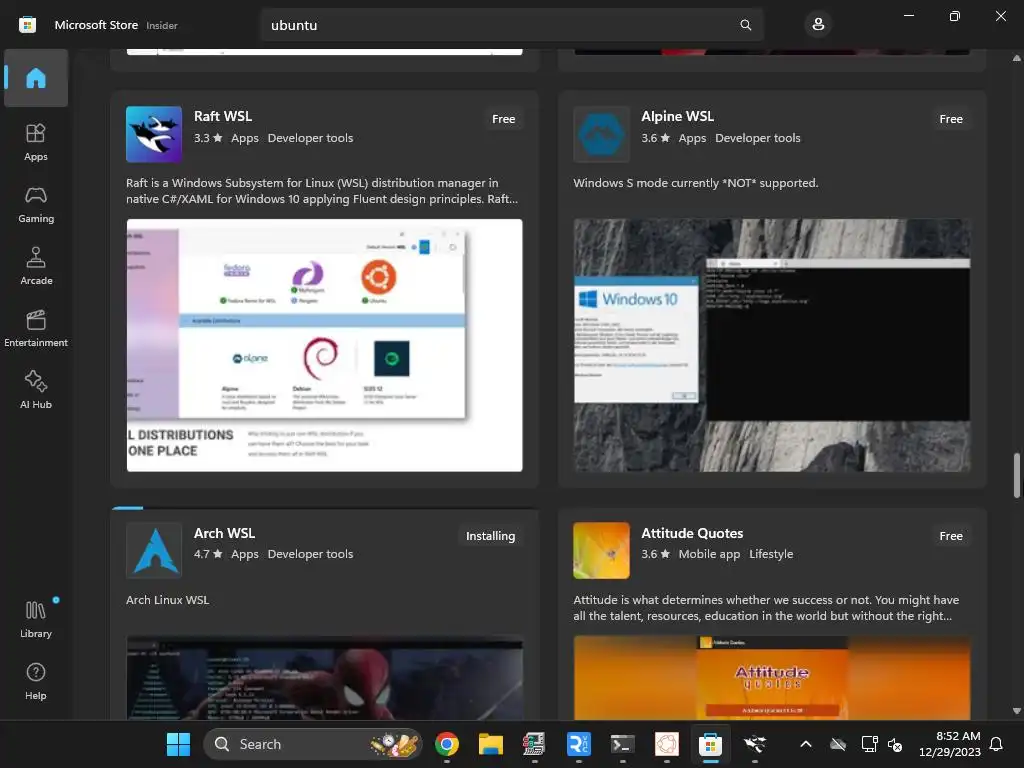
Task: Open the terminal app in the taskbar
Action: (622, 744)
